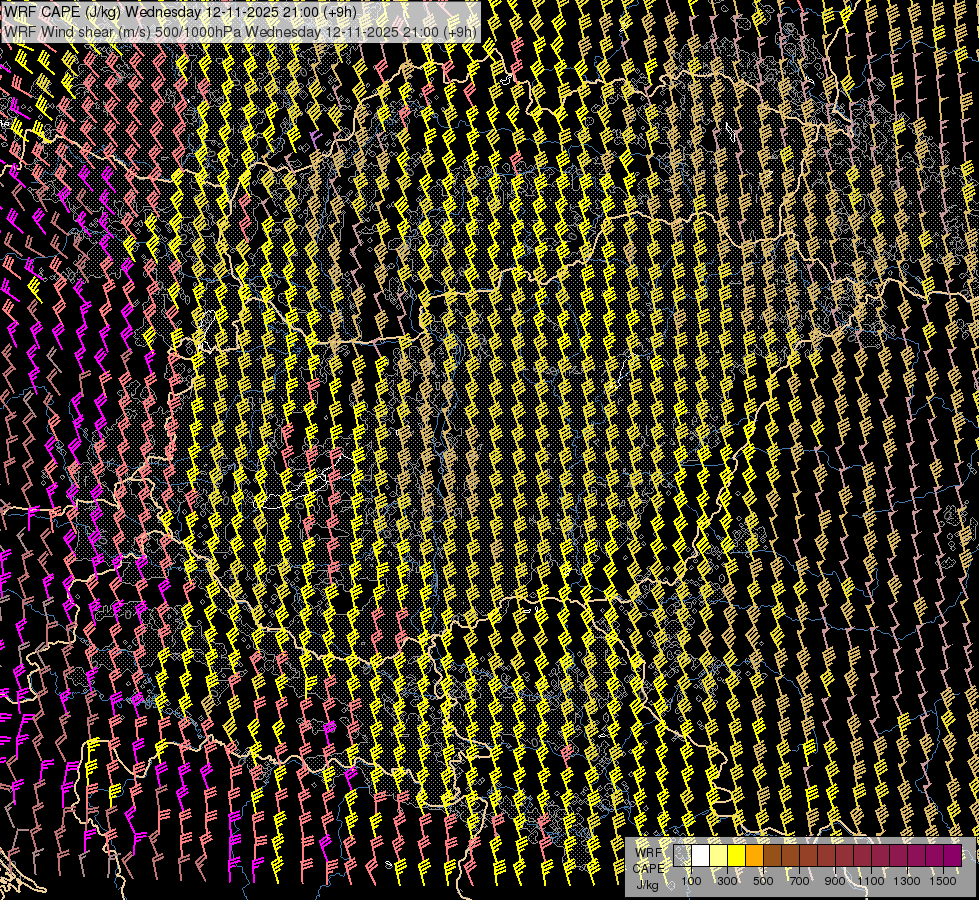Select the transparent first legend swatch
Screen dimensions: 979x900
[x=682, y=855]
